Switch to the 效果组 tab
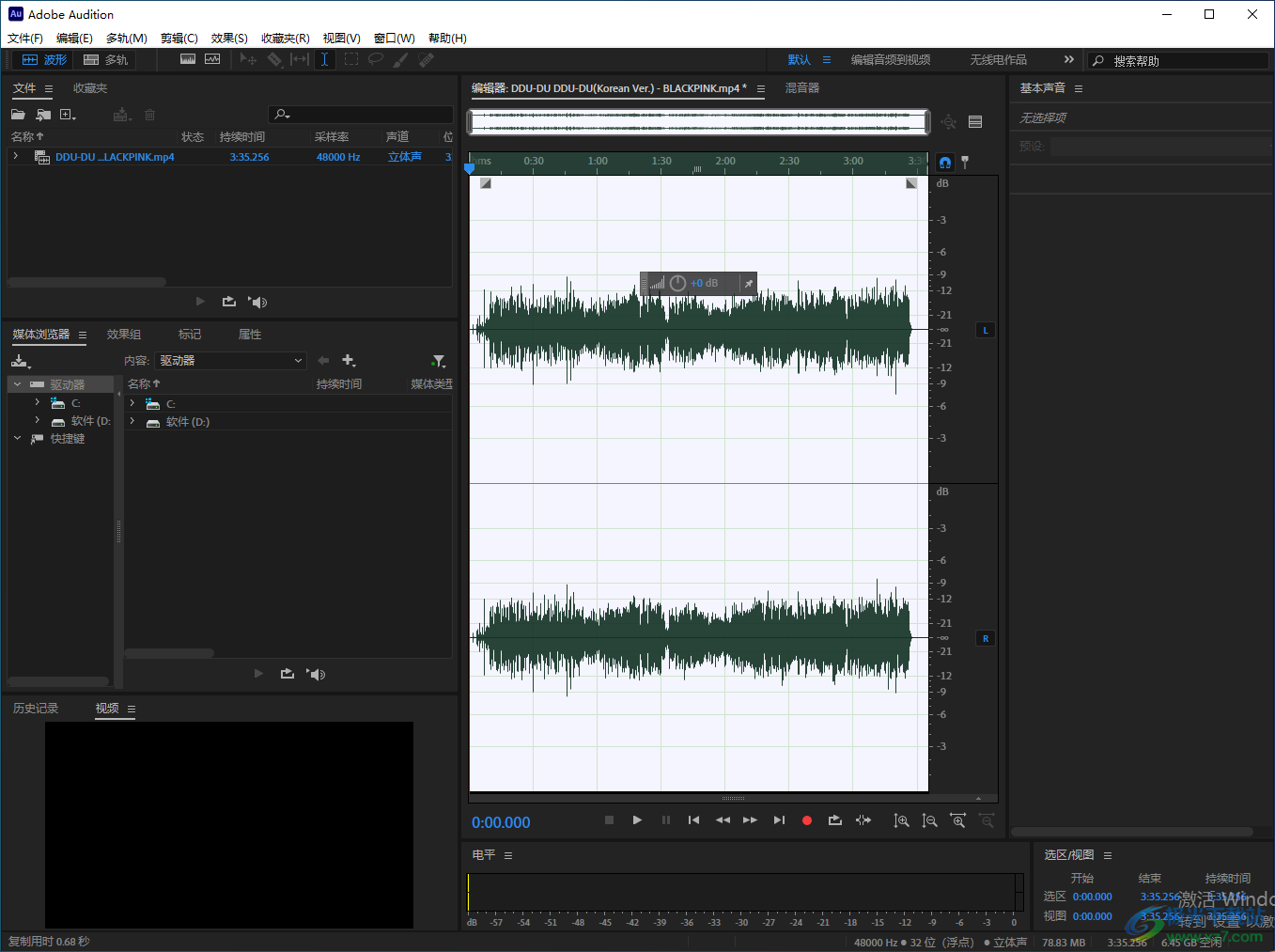Screen dimensions: 1275x952 (124, 335)
